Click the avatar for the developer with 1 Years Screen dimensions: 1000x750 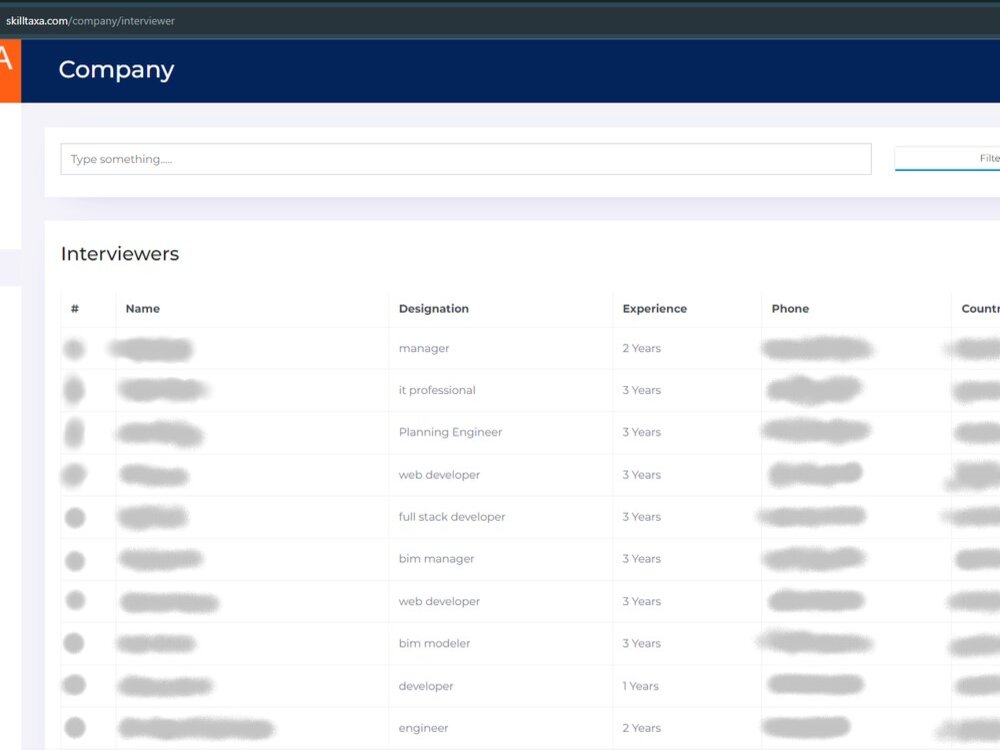point(74,685)
